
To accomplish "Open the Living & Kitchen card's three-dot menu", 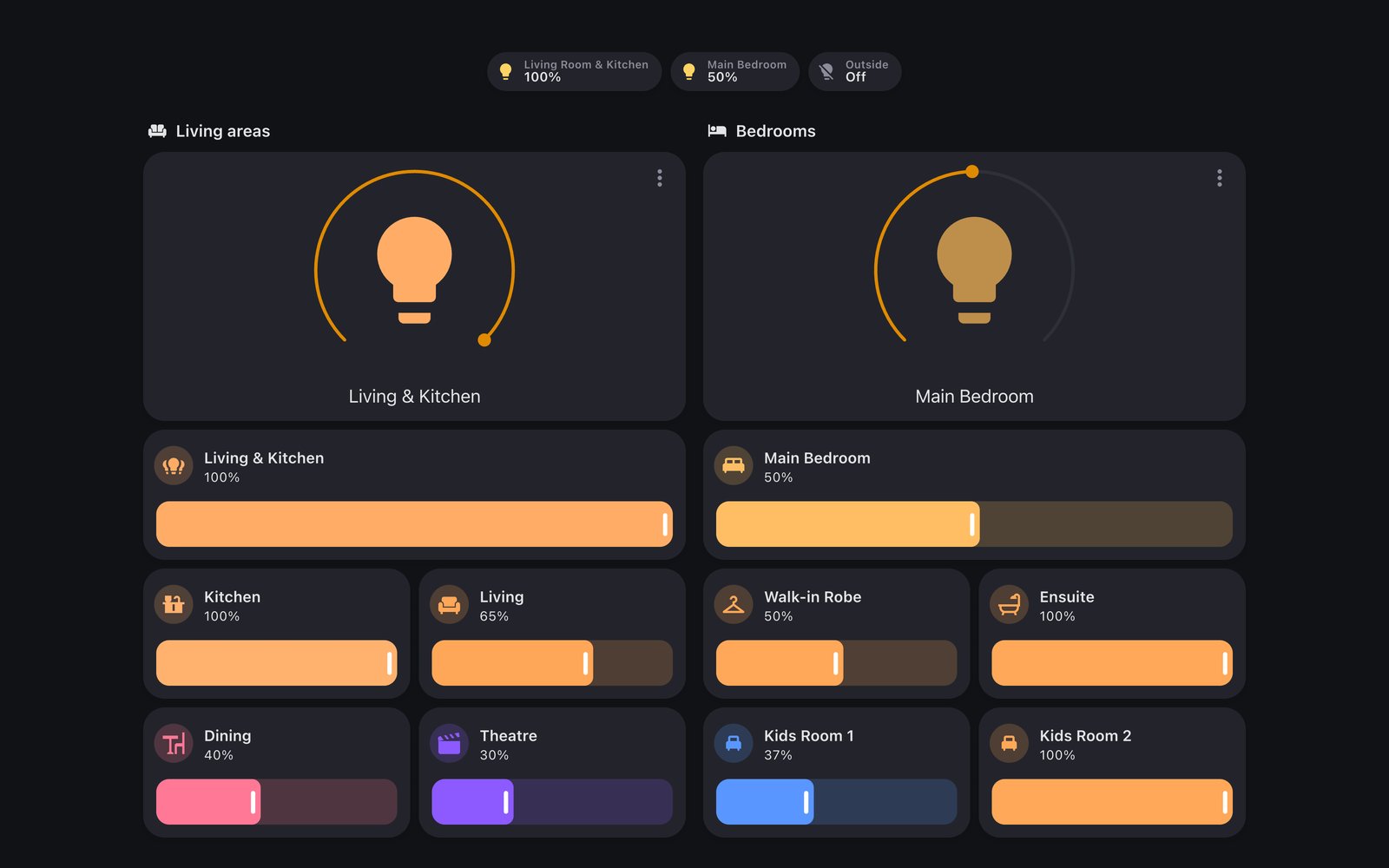I will (x=660, y=178).
